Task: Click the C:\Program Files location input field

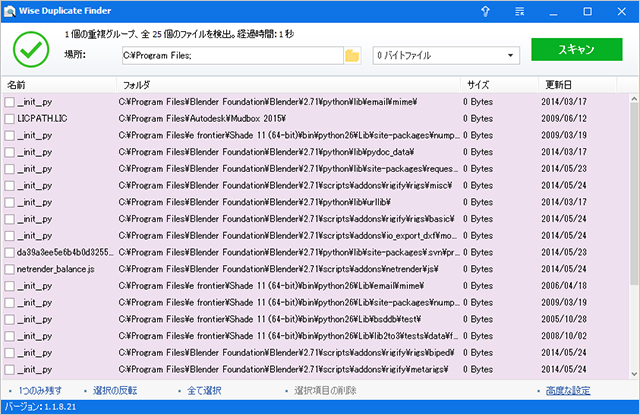Action: click(x=233, y=55)
